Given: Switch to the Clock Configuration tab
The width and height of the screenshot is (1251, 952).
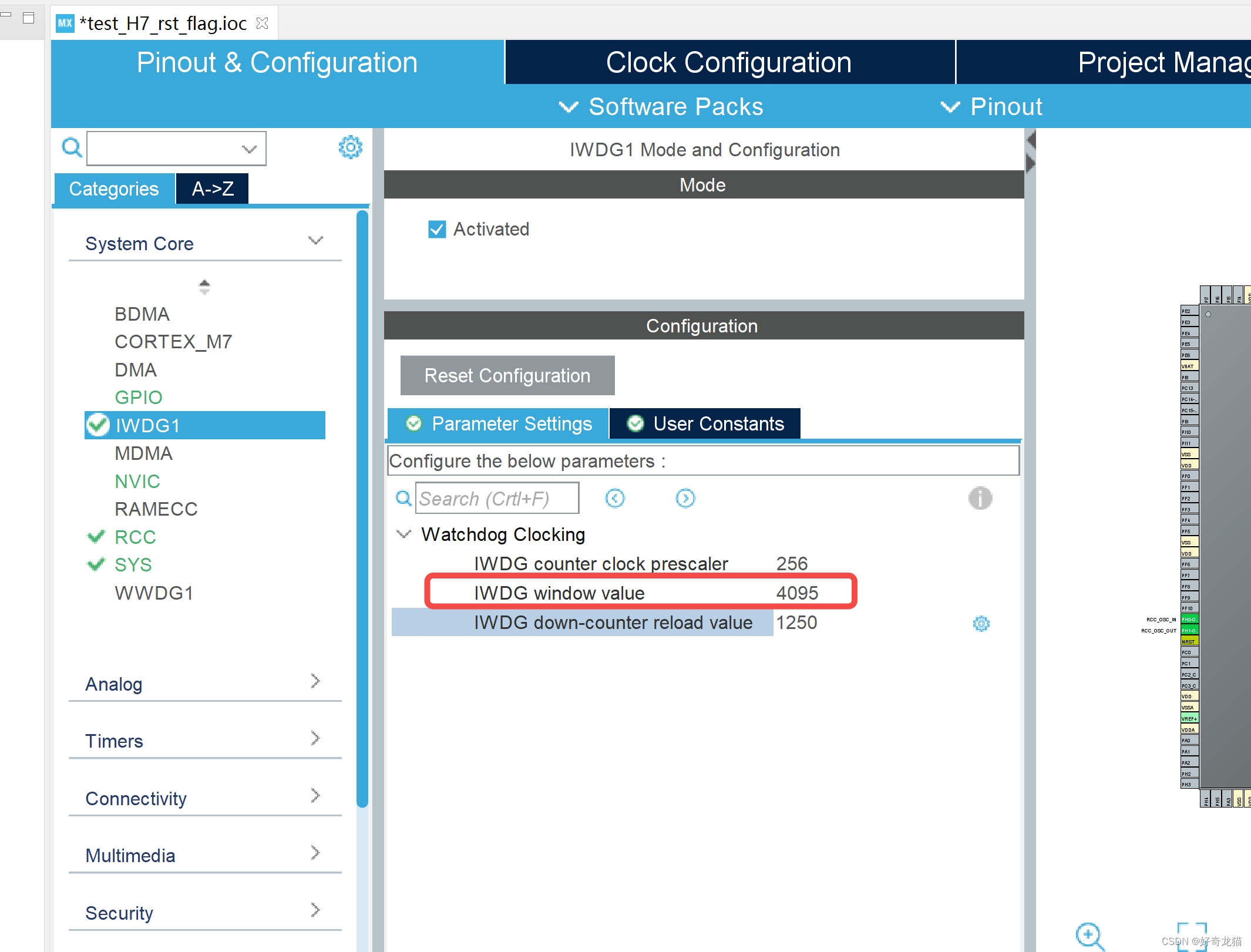Looking at the screenshot, I should [728, 62].
